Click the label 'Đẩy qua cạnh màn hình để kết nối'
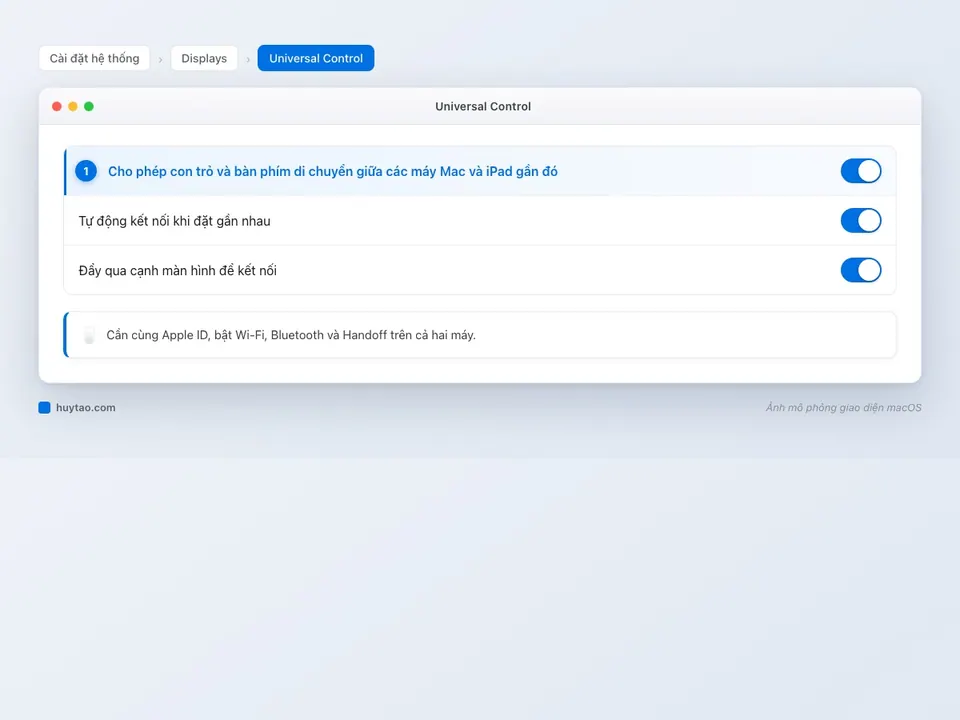960x720 pixels. (178, 271)
